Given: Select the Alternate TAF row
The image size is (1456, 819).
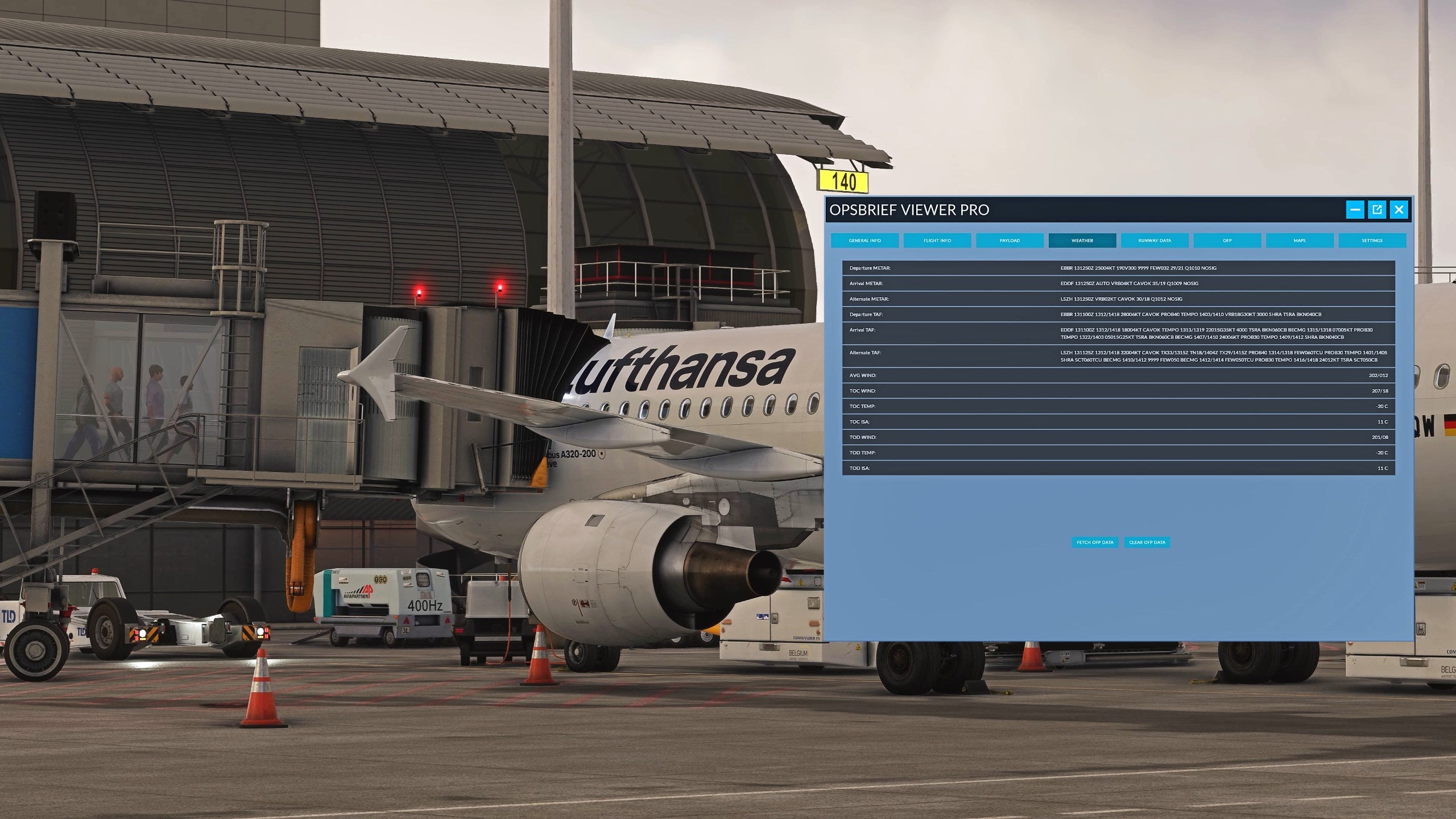Looking at the screenshot, I should point(1118,356).
